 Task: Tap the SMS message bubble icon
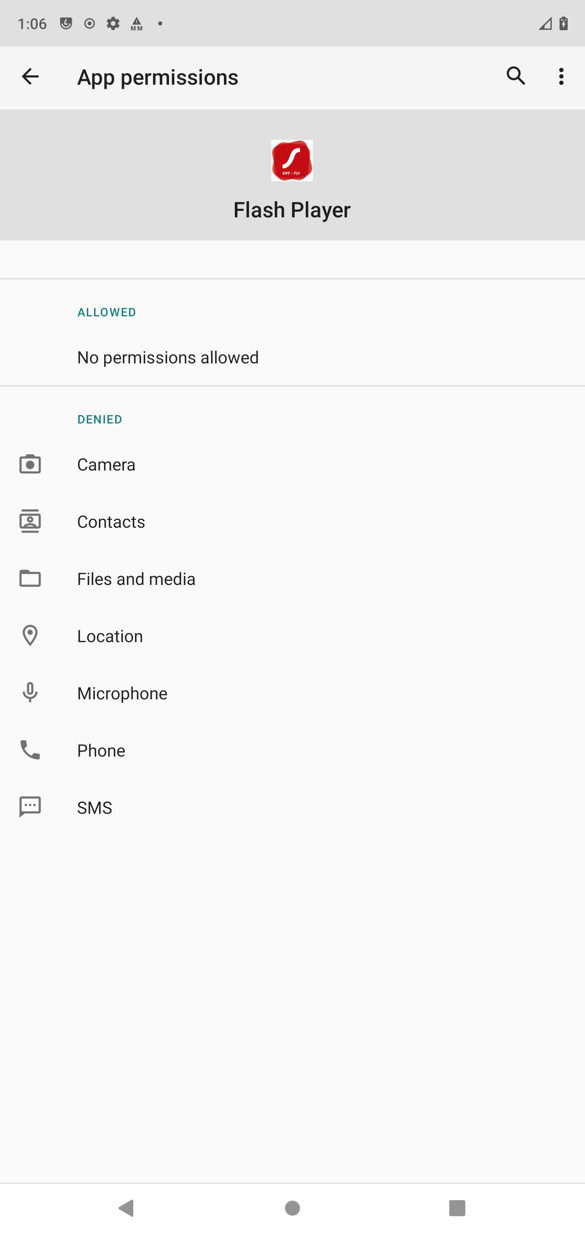(x=30, y=807)
